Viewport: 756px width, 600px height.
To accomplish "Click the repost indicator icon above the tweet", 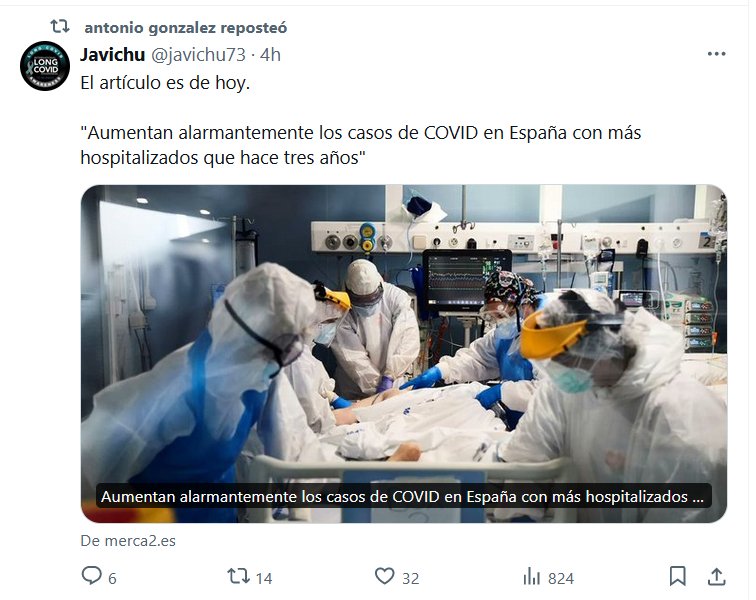I will [60, 26].
